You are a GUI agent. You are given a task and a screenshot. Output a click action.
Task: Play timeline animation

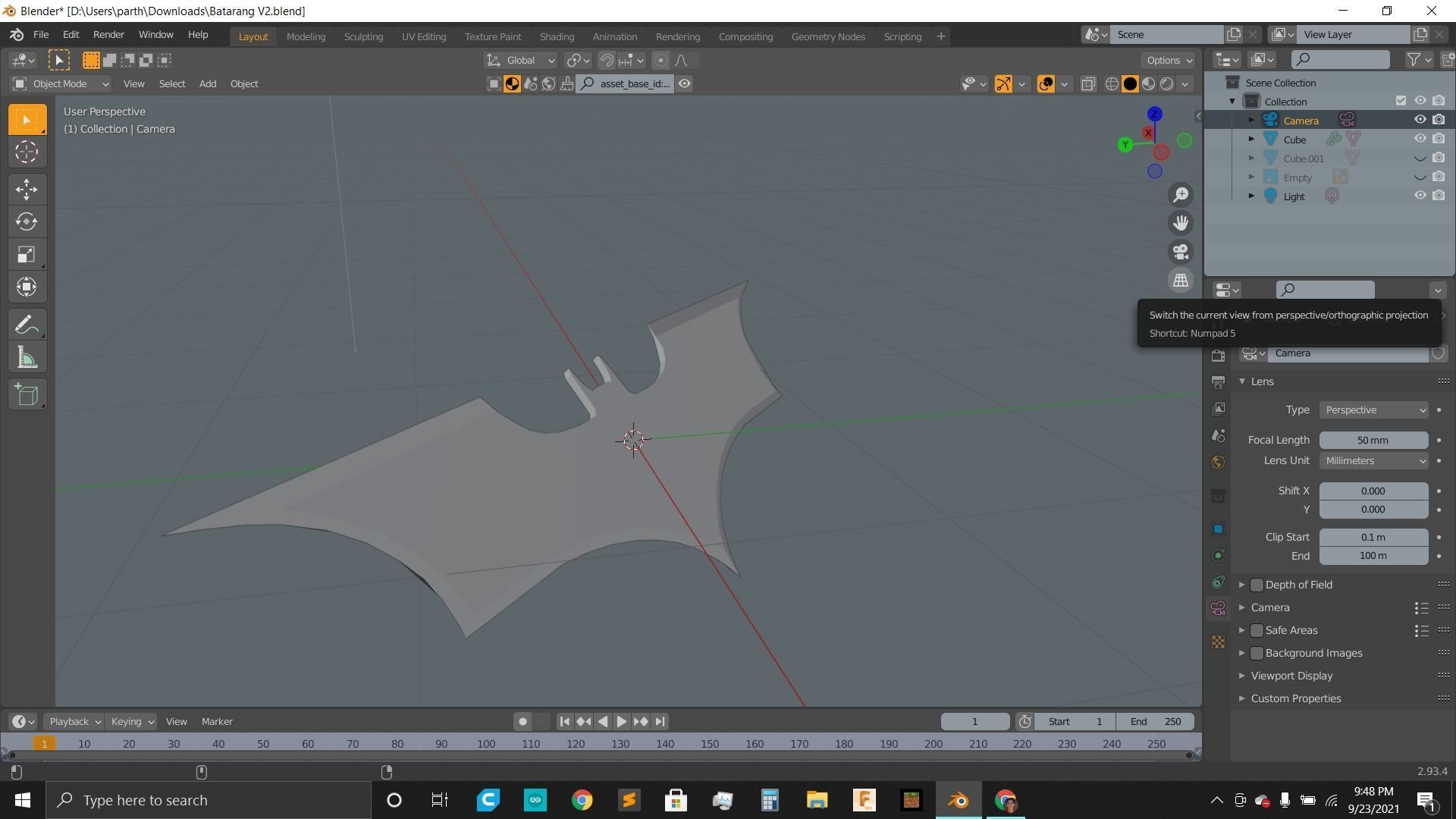pyautogui.click(x=621, y=722)
